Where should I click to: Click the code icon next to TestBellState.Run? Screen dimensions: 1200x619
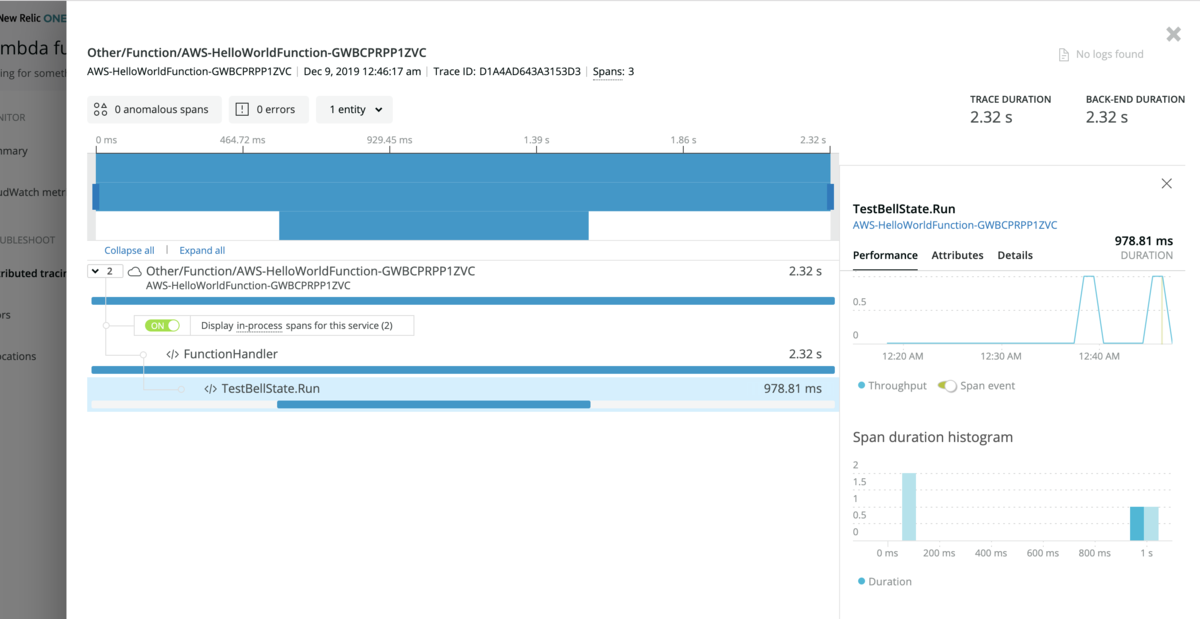point(210,389)
